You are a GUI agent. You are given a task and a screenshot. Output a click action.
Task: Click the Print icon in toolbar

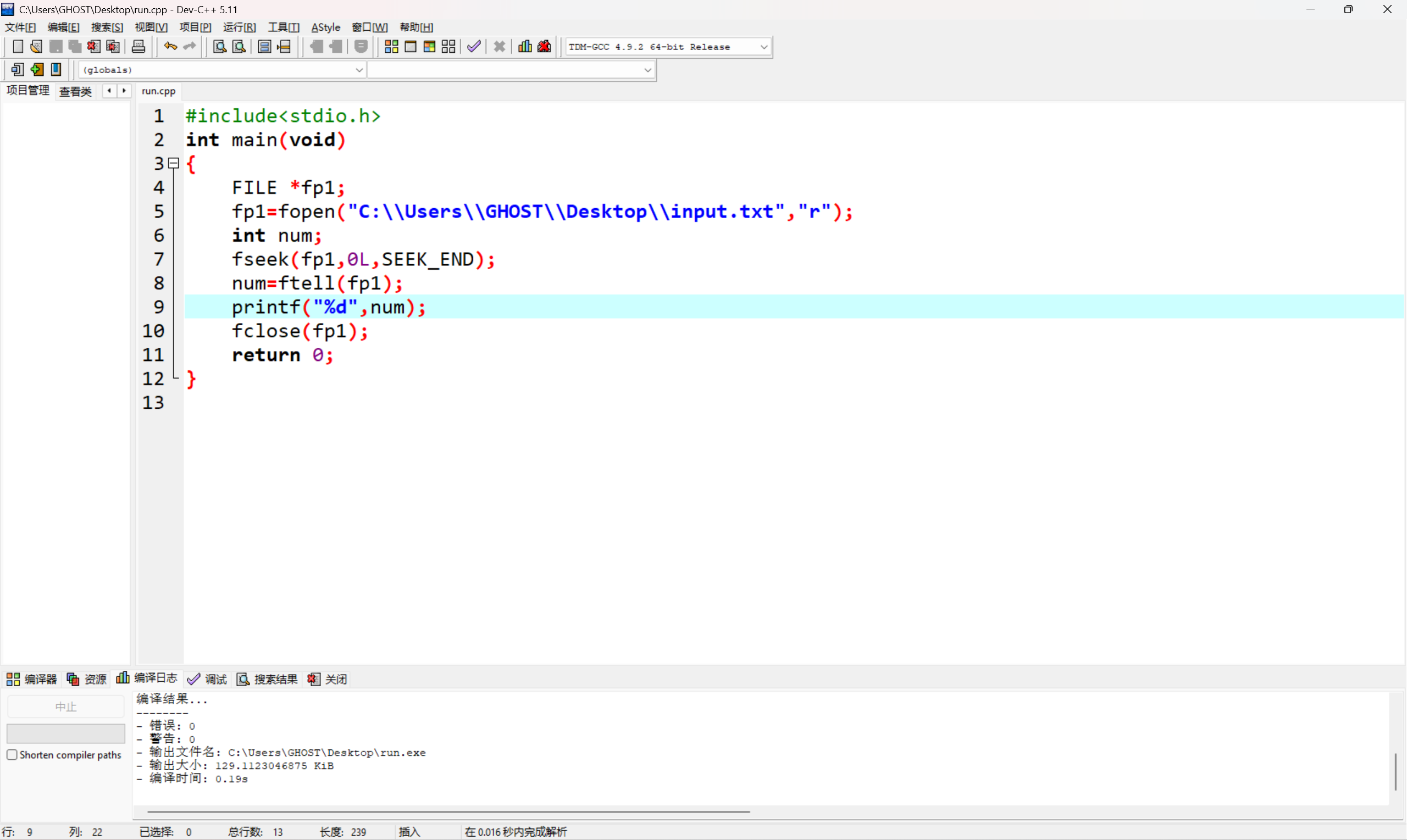tap(138, 46)
